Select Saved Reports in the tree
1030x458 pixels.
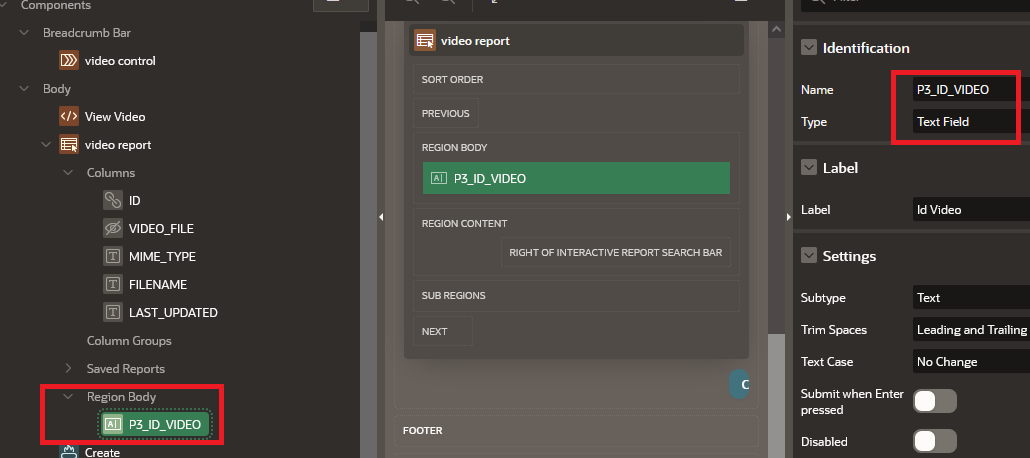coord(125,369)
